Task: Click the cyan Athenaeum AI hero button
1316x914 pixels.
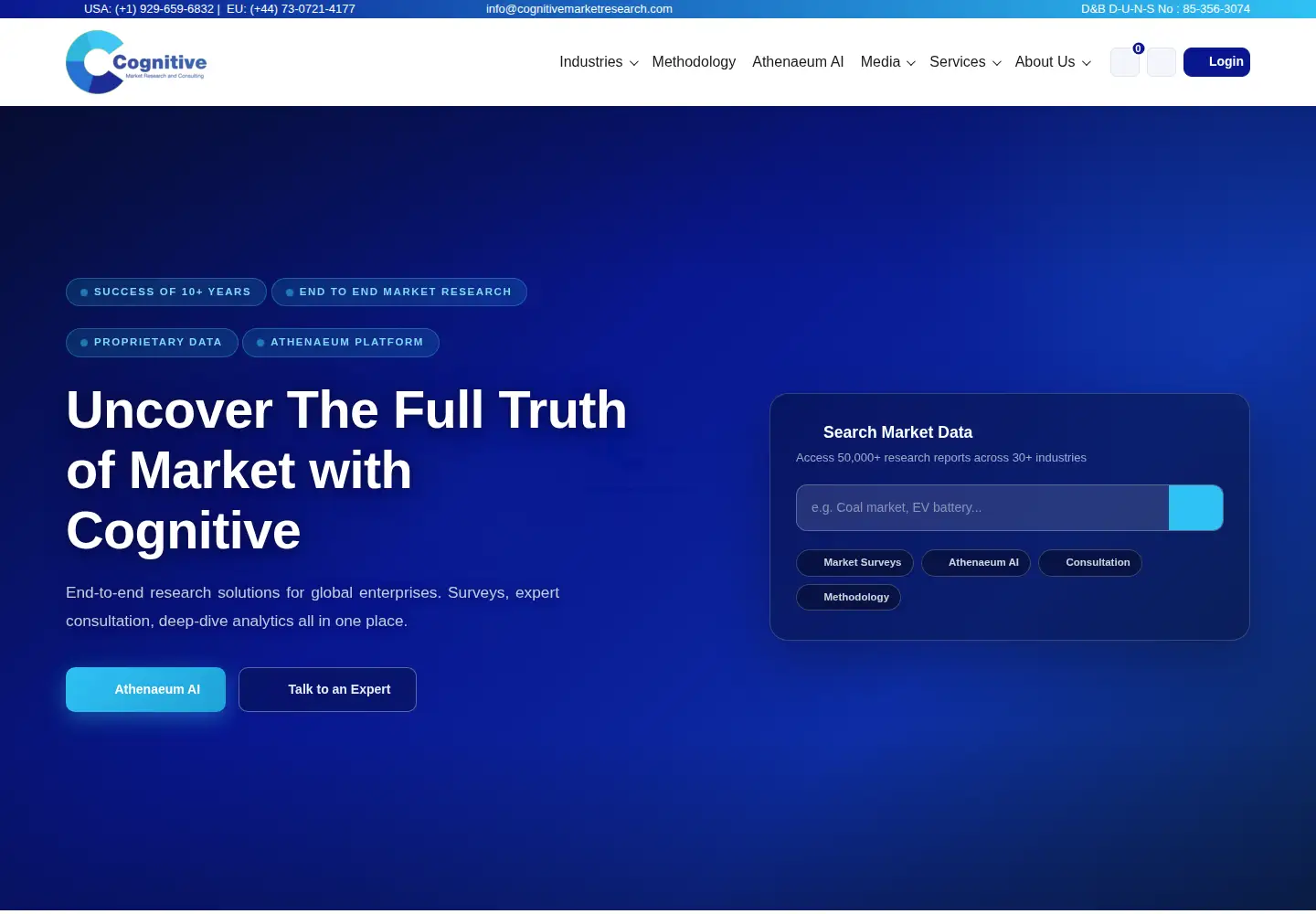Action: point(145,689)
